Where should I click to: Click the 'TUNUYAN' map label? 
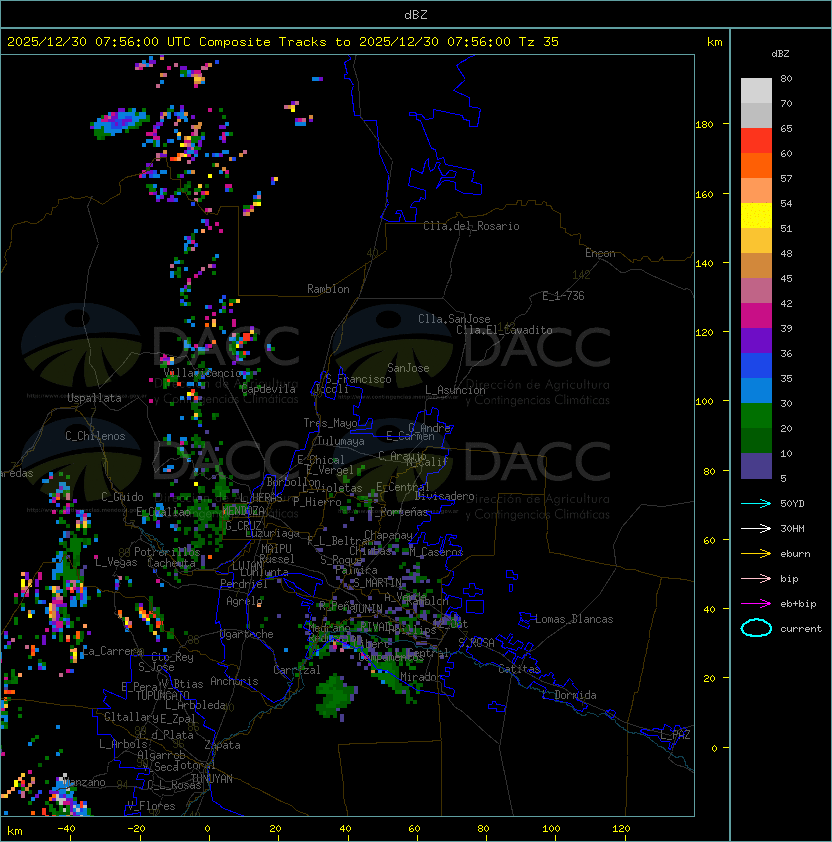212,779
